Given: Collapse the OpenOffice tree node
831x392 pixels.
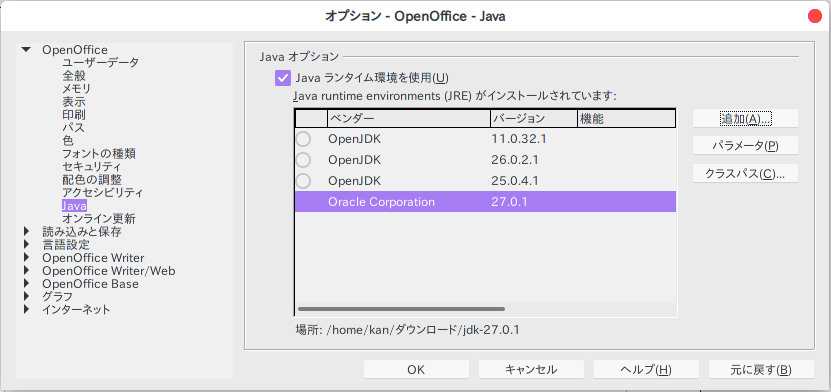Looking at the screenshot, I should click(26, 50).
